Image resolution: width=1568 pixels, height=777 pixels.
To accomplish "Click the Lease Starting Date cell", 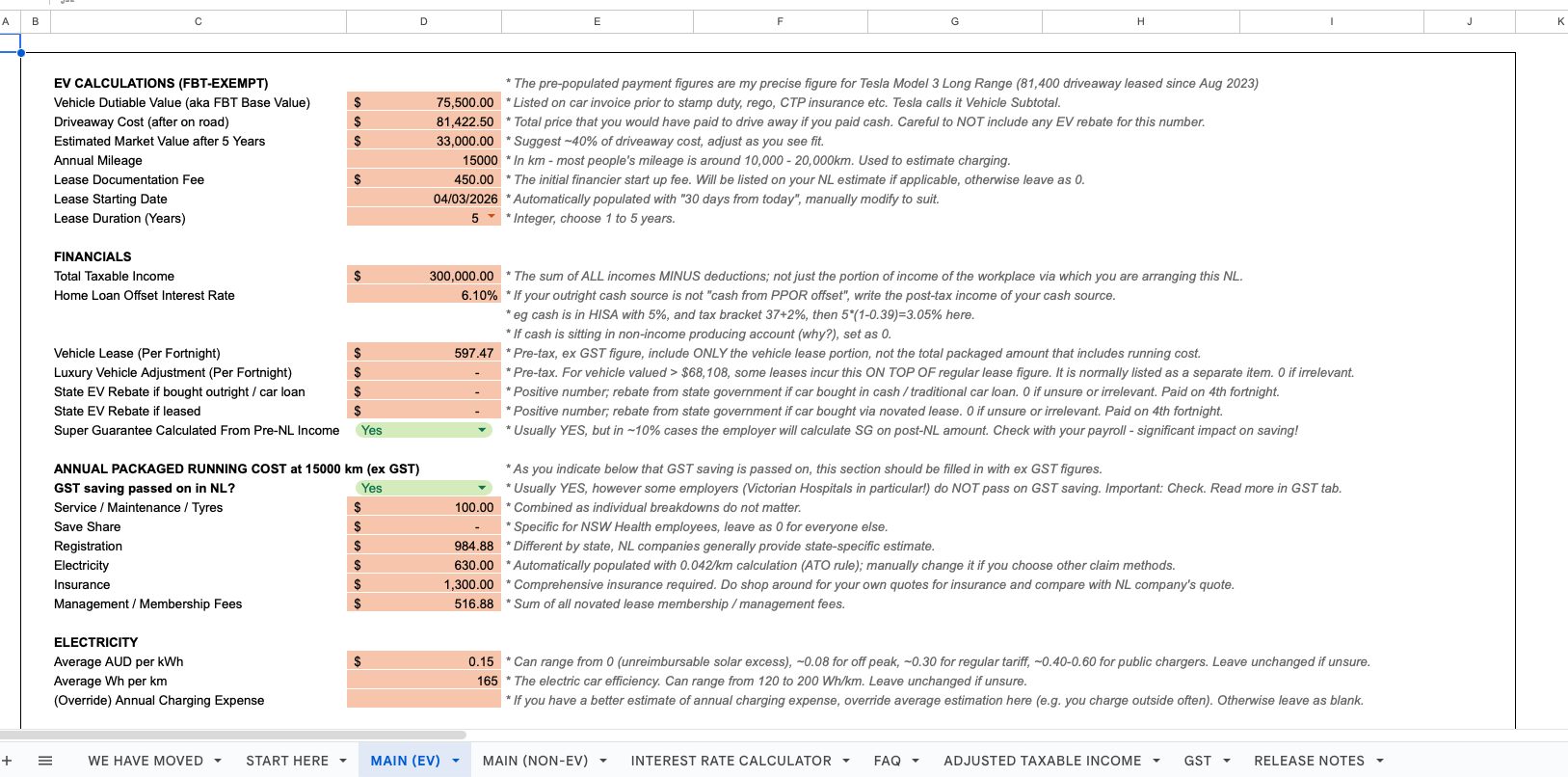I will tap(423, 199).
